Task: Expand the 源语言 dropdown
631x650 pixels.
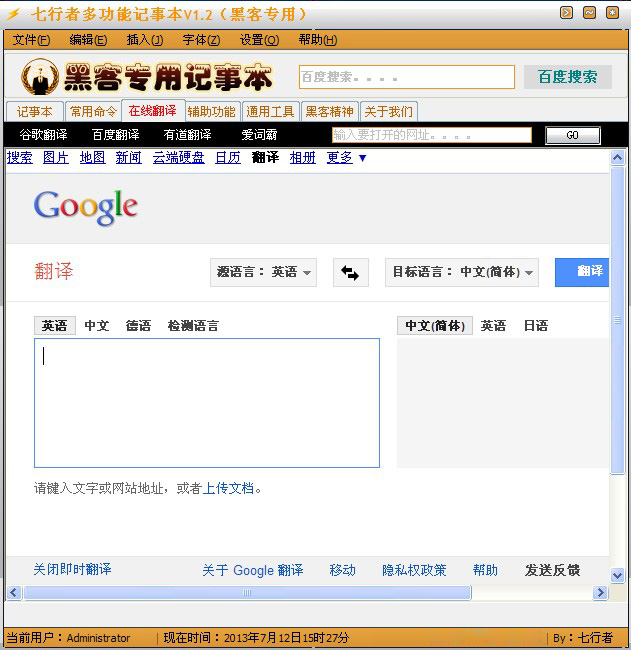Action: [x=263, y=272]
